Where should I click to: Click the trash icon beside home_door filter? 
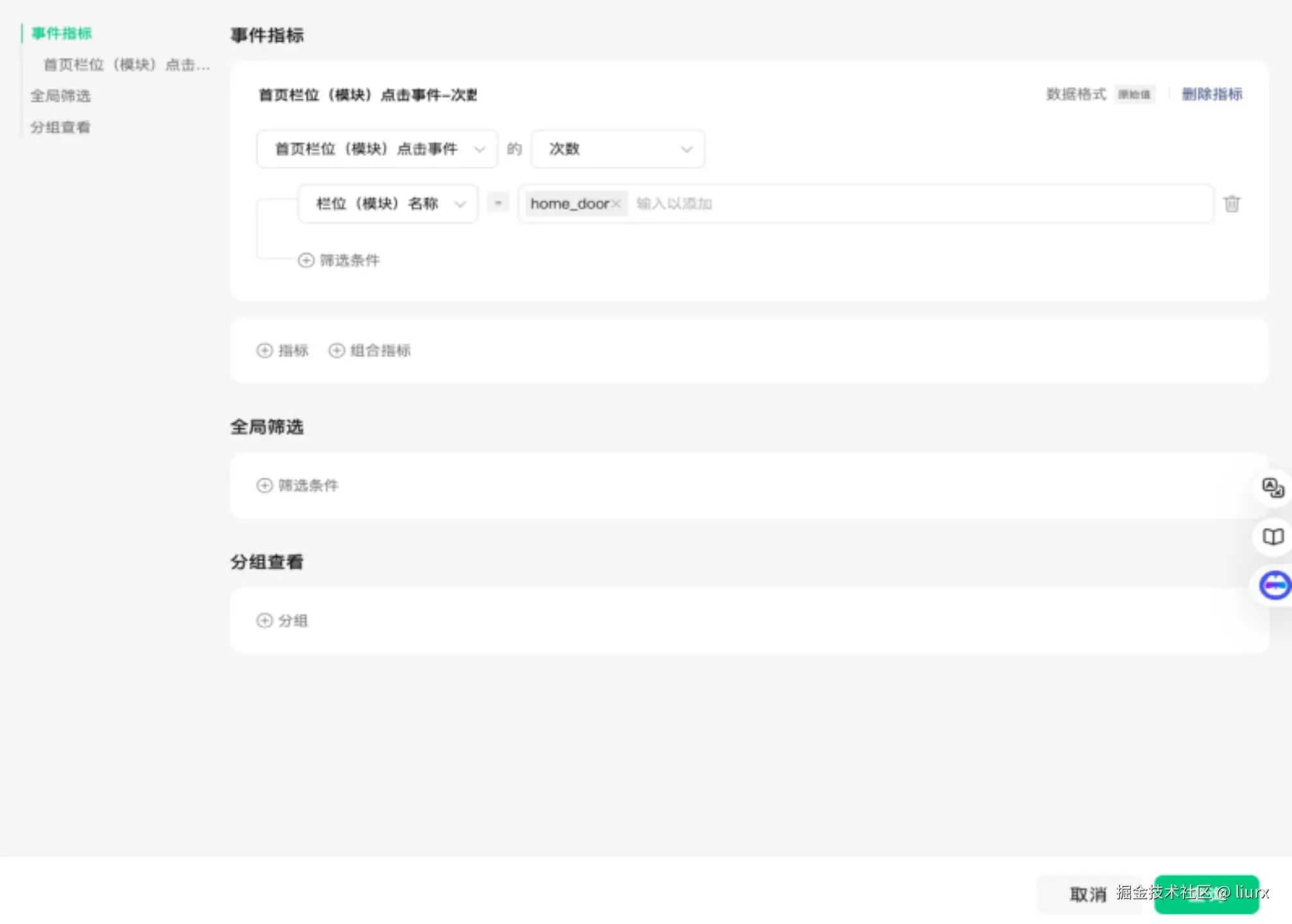pos(1231,204)
